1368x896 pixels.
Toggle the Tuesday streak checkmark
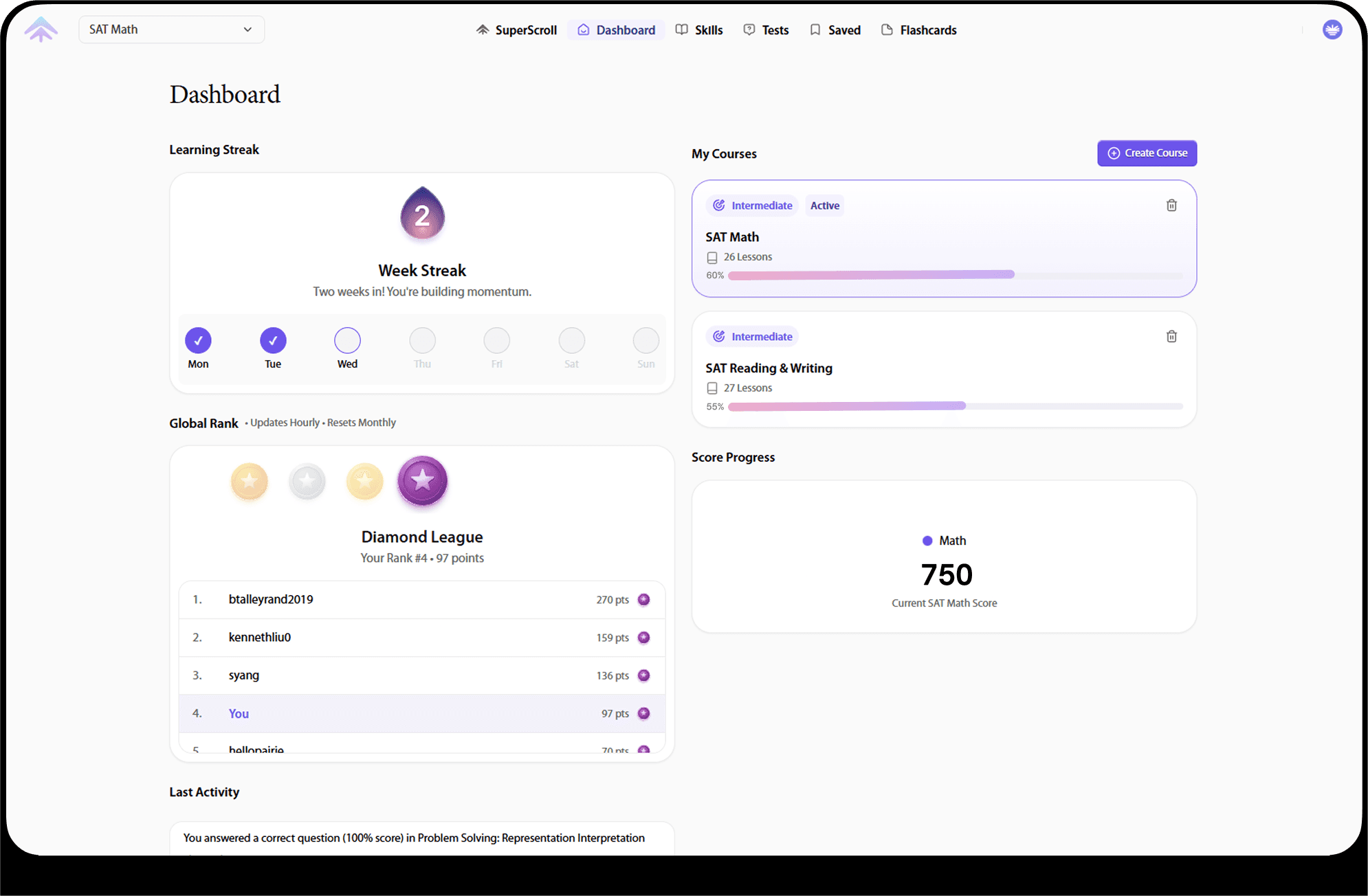pyautogui.click(x=273, y=340)
